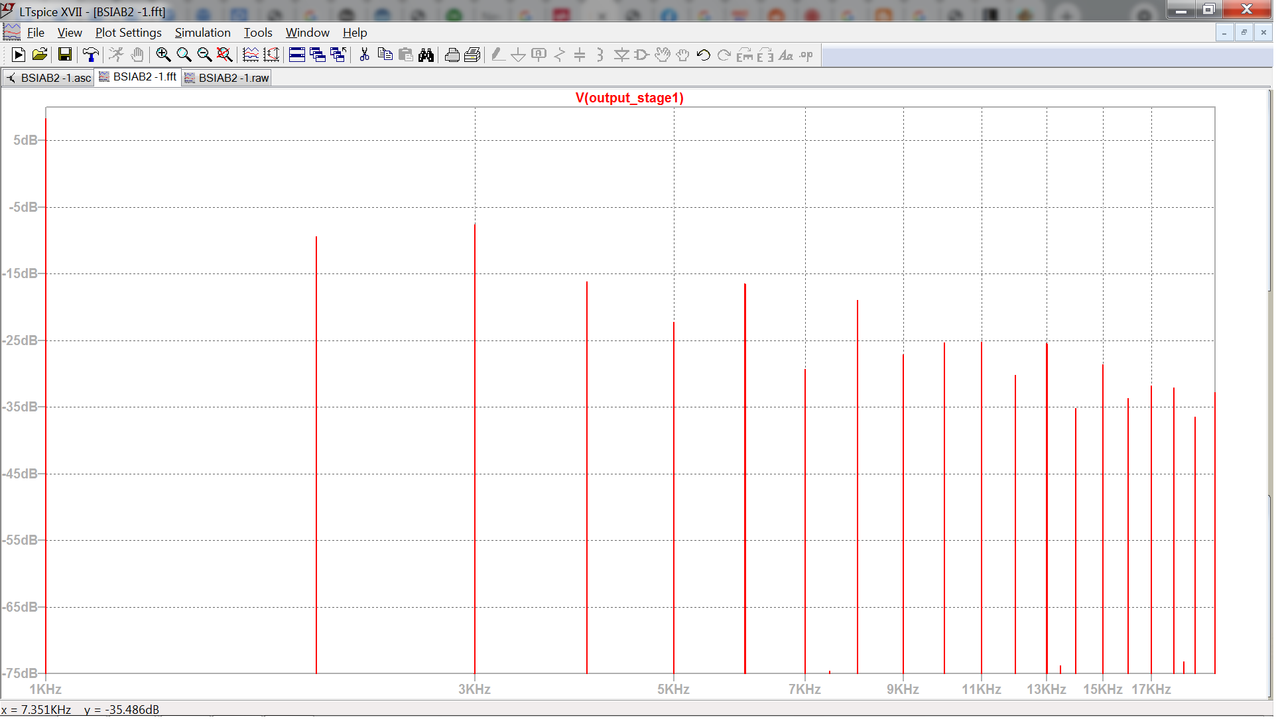
Task: Select the Diode component tool
Action: click(621, 55)
